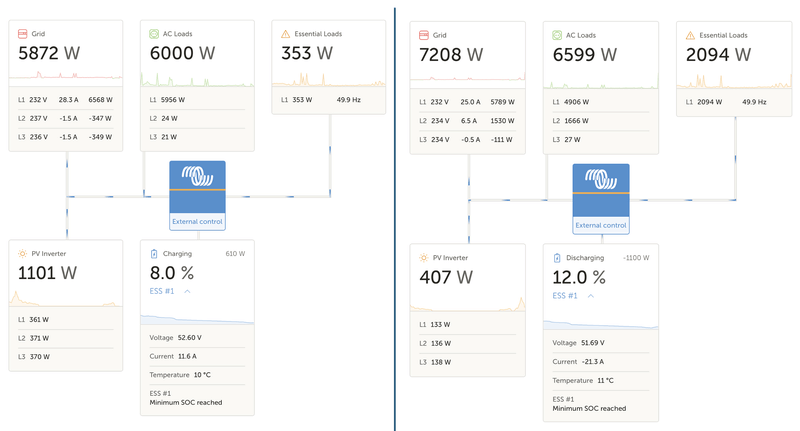800x431 pixels.
Task: Open the AC Loads card showing 6599 W
Action: click(601, 88)
